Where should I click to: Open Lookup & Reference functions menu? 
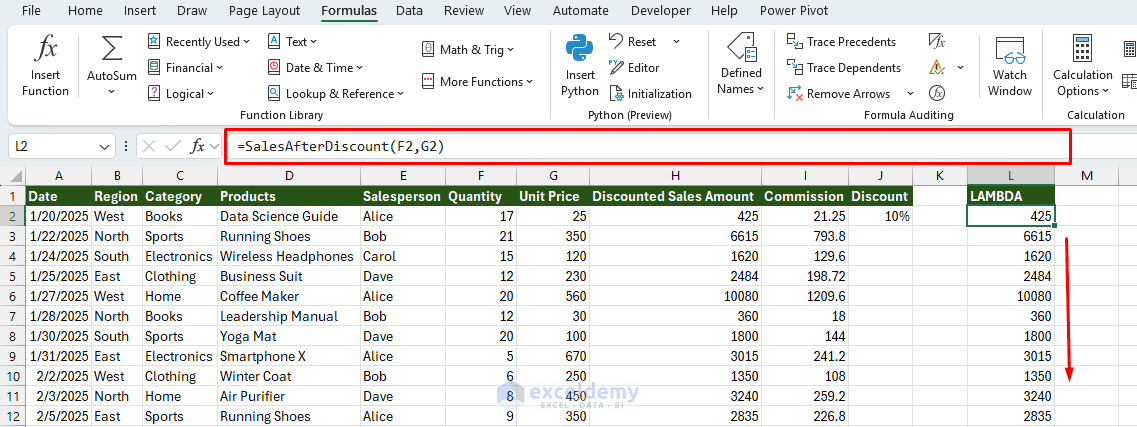335,94
